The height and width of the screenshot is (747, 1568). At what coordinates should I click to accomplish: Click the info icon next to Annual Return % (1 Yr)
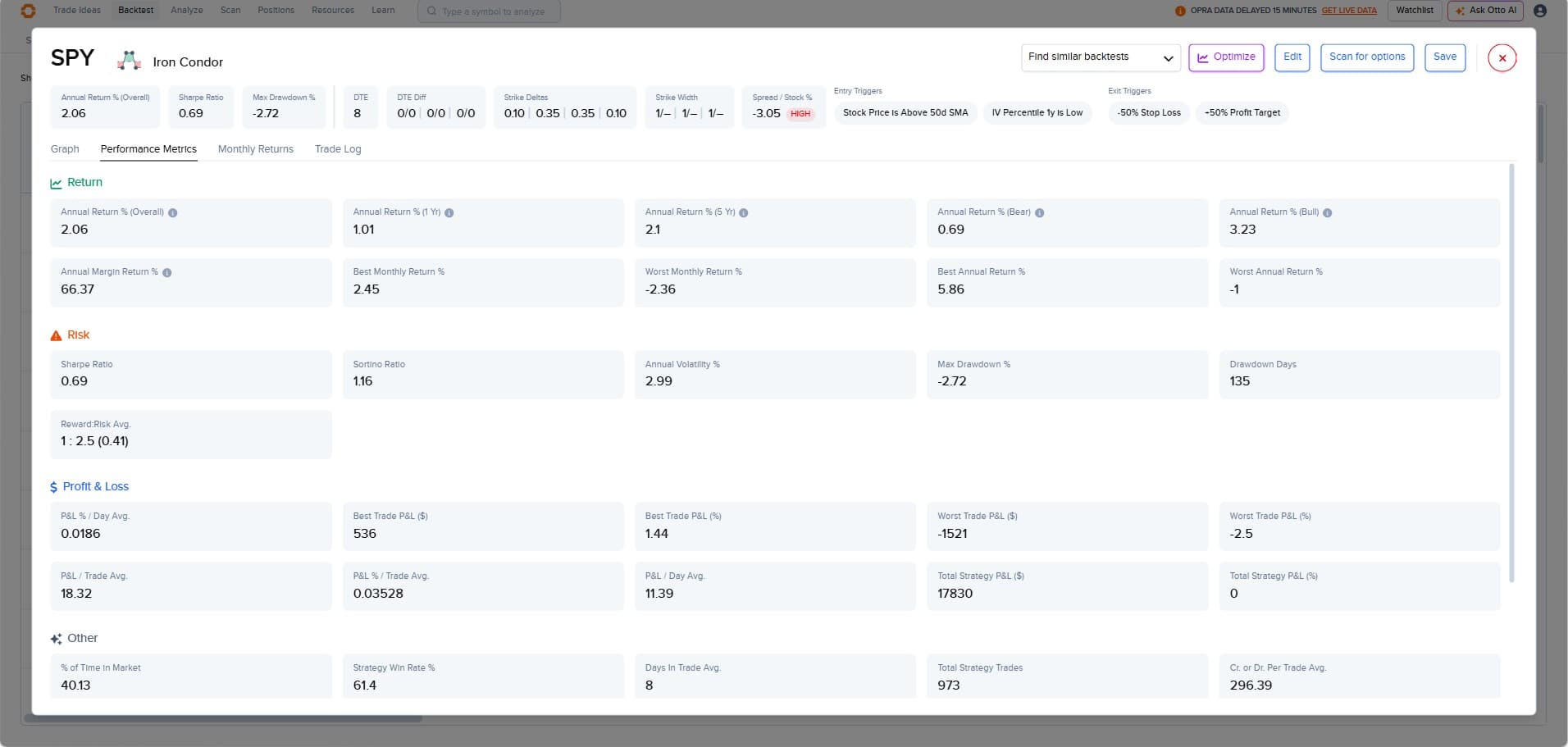click(x=449, y=212)
